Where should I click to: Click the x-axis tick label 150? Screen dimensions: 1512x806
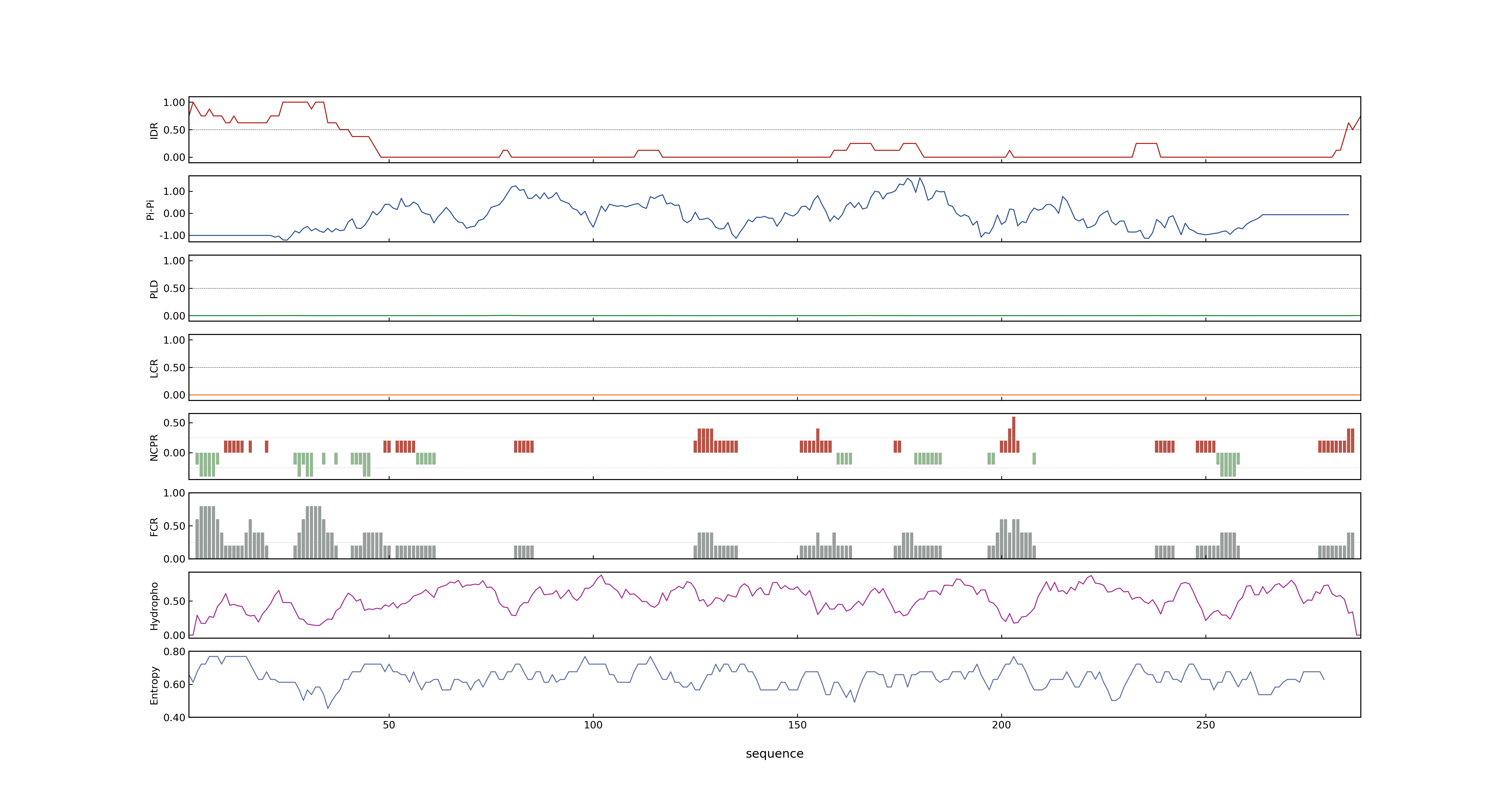tap(797, 725)
